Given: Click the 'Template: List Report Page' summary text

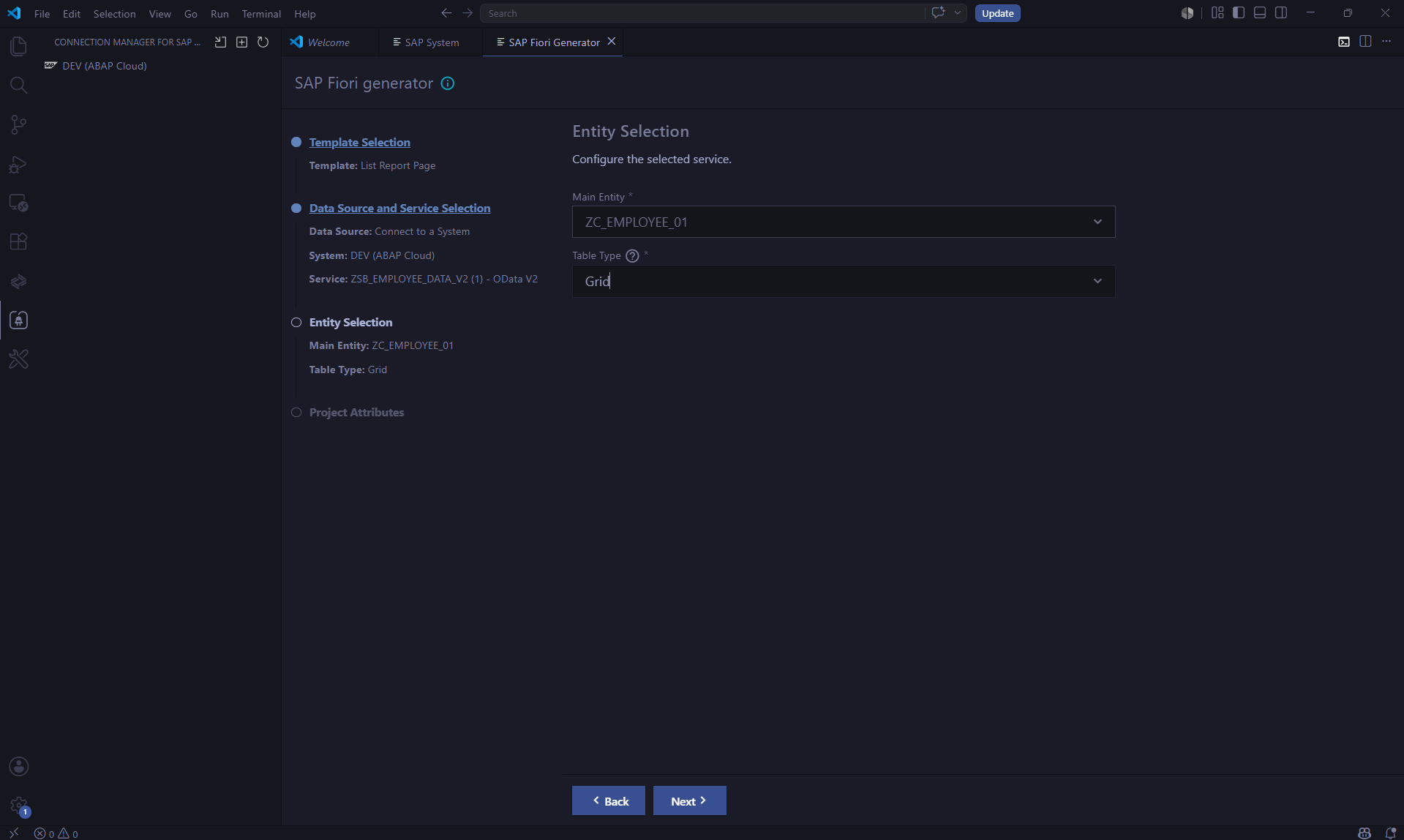Looking at the screenshot, I should (372, 165).
